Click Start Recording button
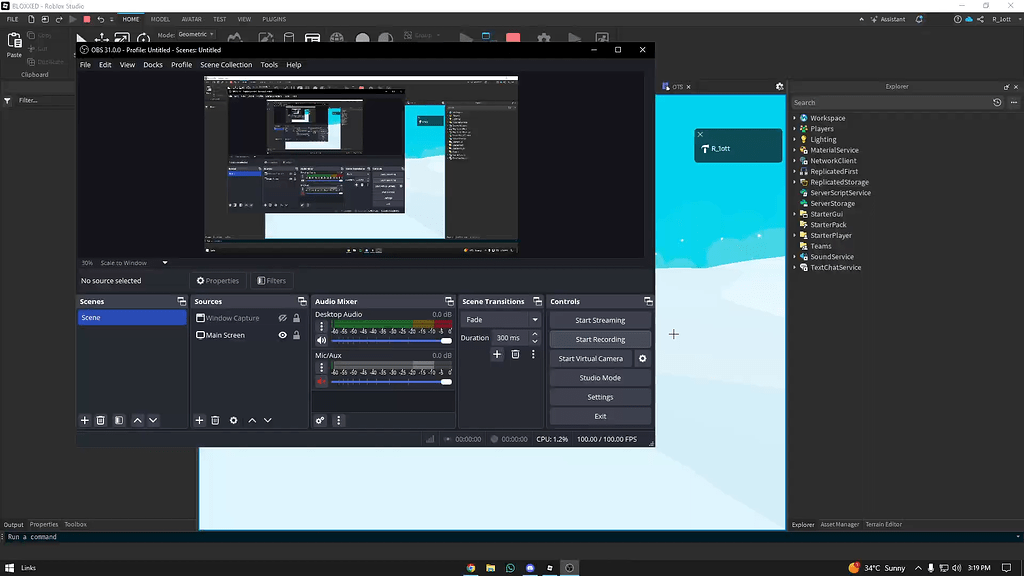The height and width of the screenshot is (576, 1024). click(x=600, y=340)
